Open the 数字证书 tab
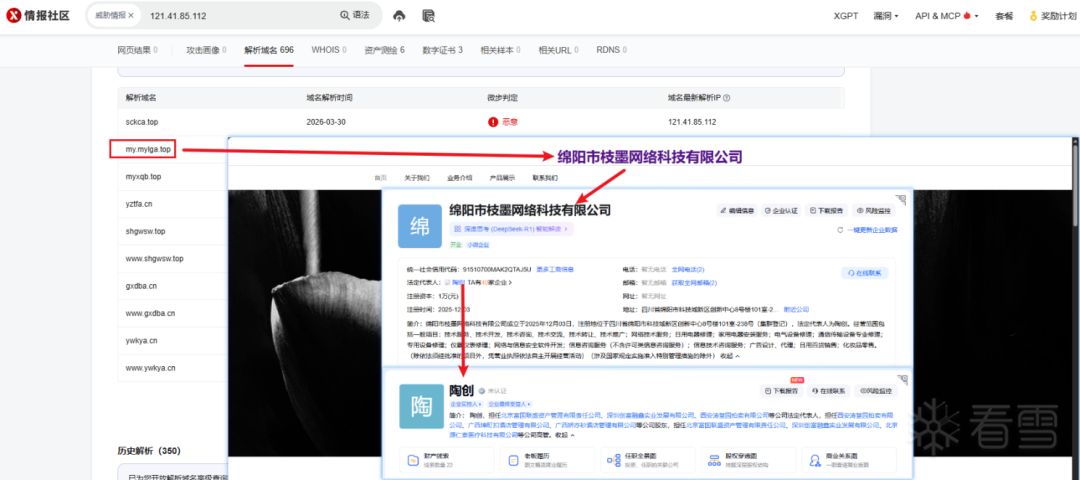Image resolution: width=1080 pixels, height=480 pixels. pos(442,50)
